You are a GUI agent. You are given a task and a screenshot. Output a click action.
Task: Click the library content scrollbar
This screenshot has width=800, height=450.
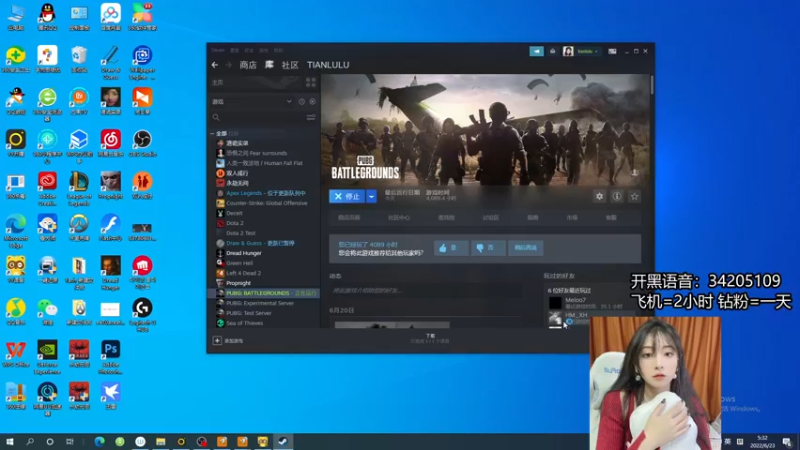click(652, 85)
